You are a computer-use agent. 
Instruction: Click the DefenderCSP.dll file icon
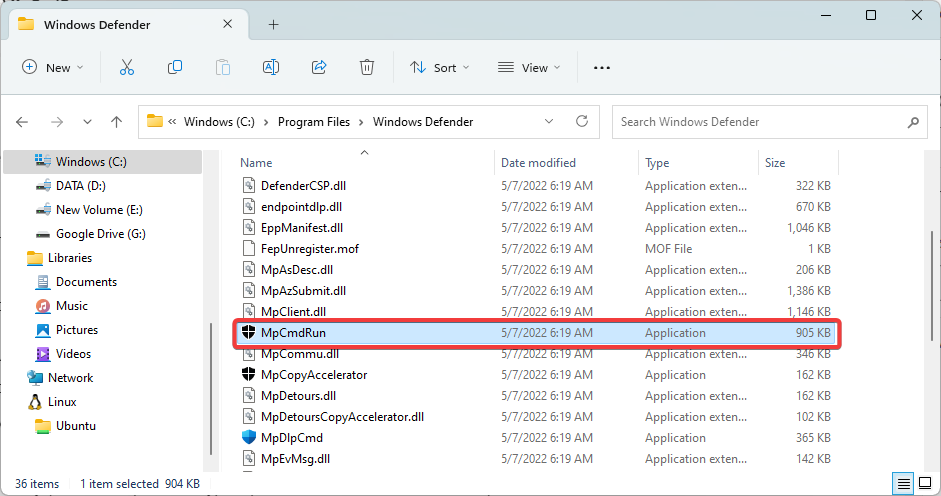point(248,186)
